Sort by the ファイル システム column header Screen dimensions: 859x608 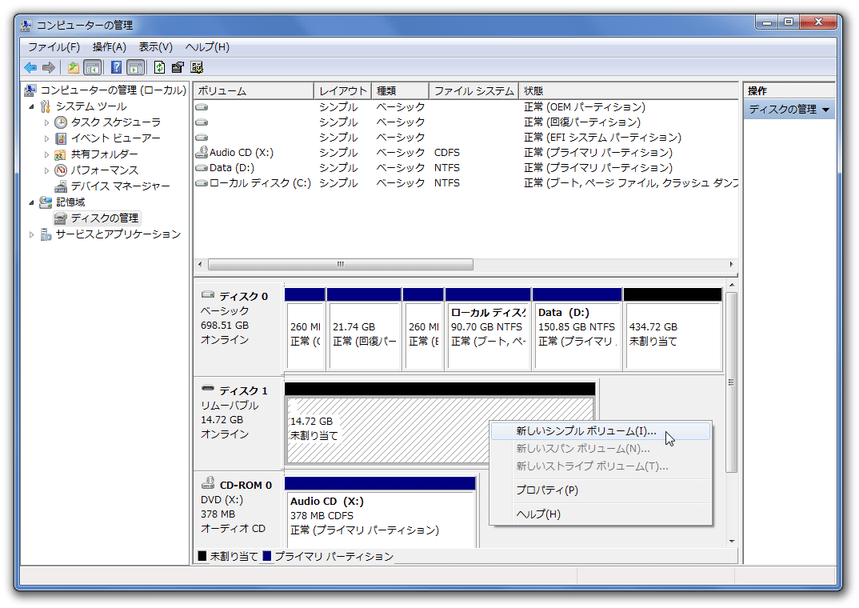pyautogui.click(x=474, y=91)
